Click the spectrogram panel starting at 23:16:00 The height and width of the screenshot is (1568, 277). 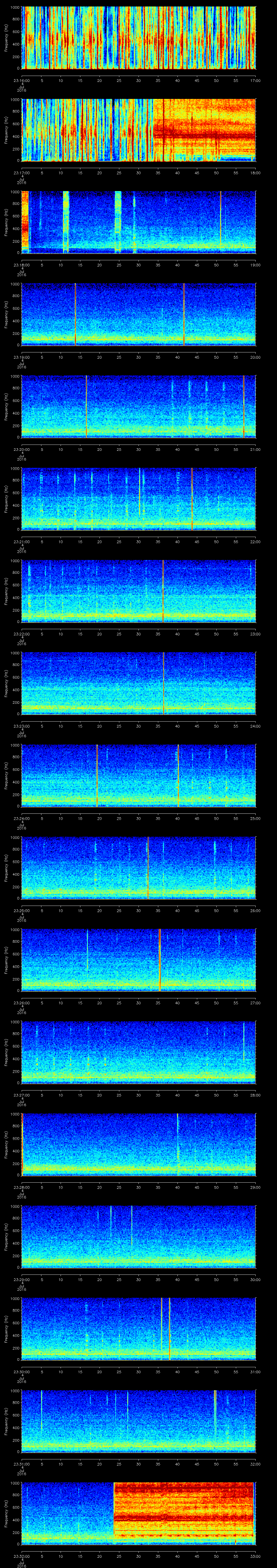138,38
